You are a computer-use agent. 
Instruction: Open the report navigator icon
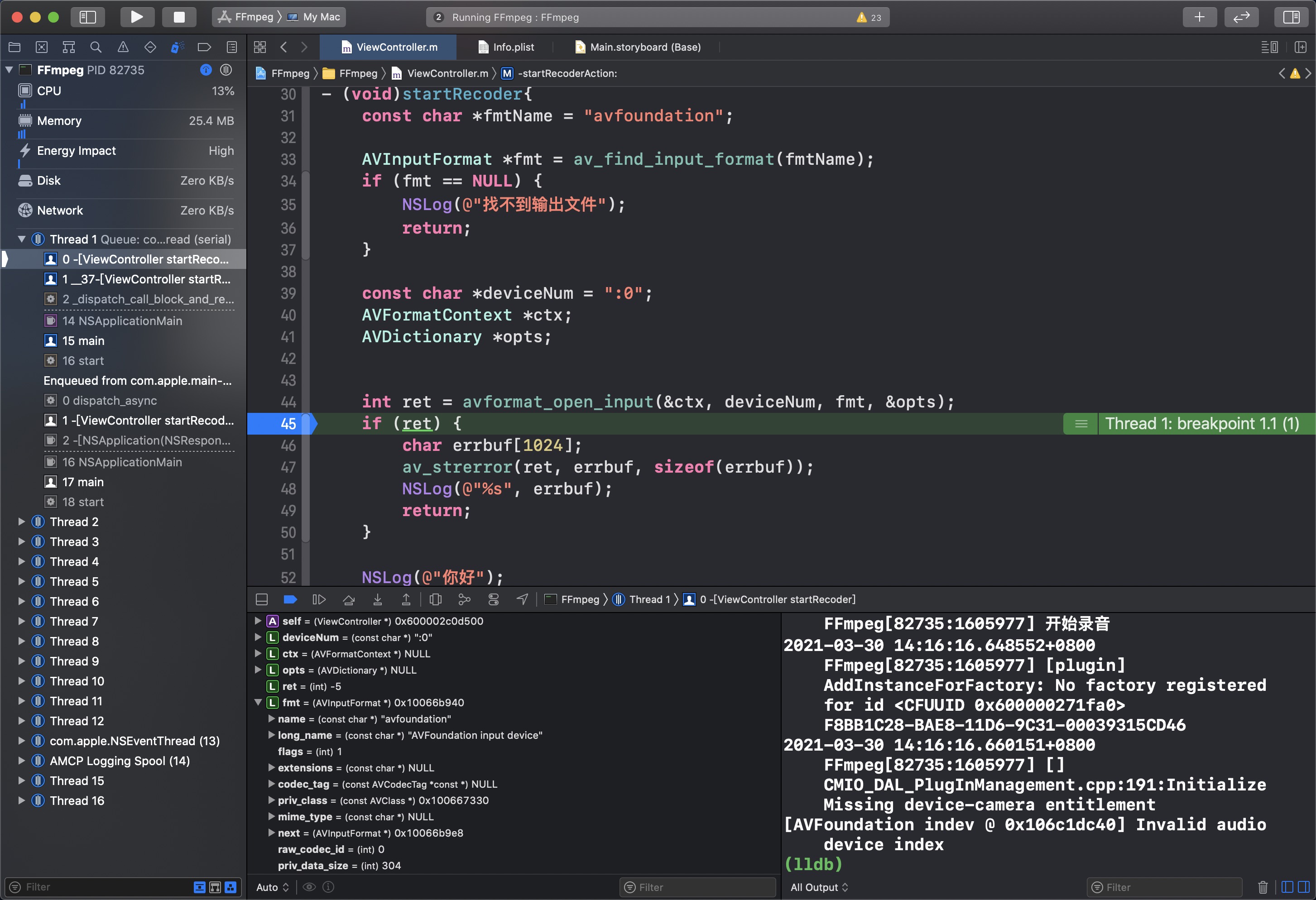(231, 47)
